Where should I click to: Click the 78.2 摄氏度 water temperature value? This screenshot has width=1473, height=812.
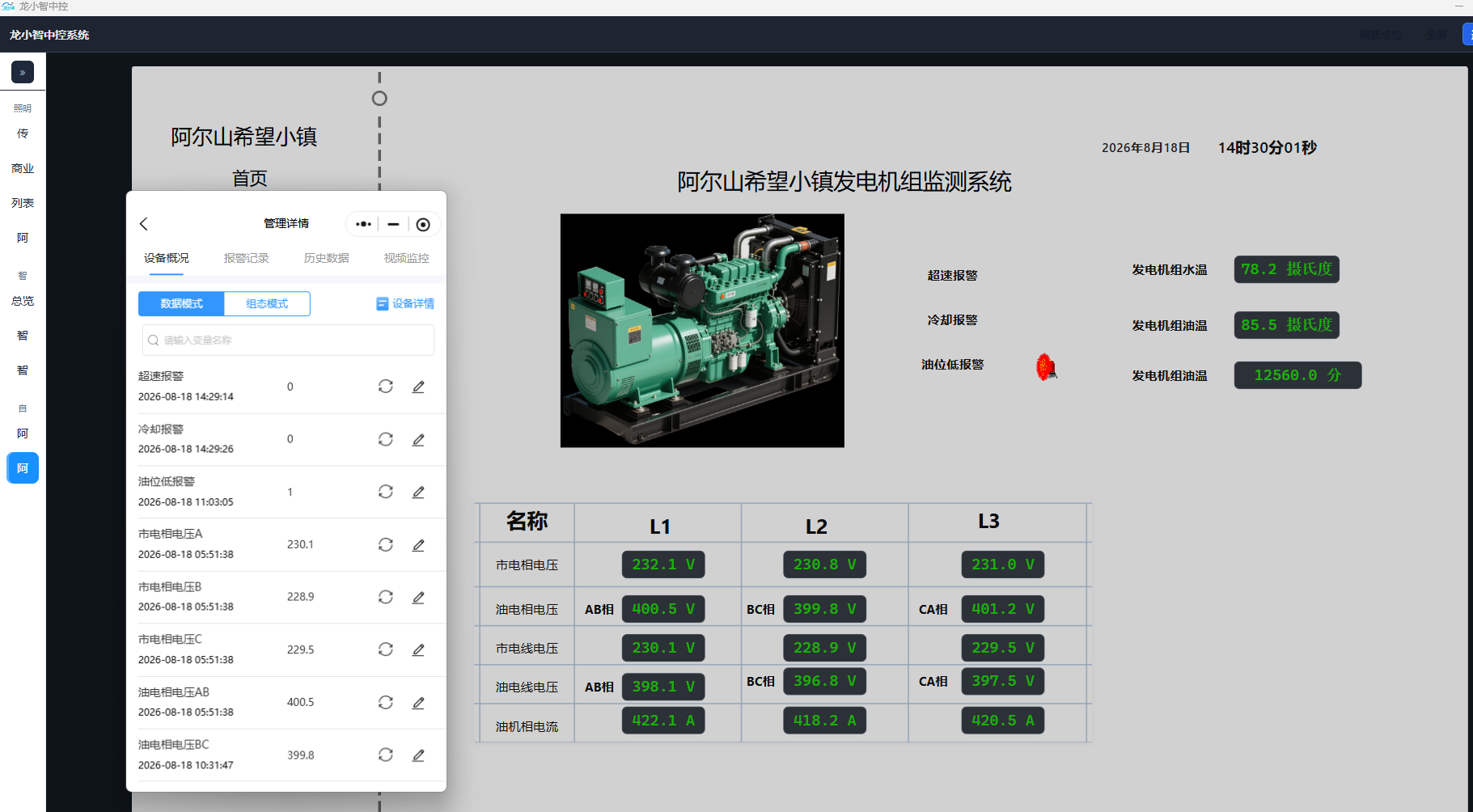click(x=1286, y=269)
